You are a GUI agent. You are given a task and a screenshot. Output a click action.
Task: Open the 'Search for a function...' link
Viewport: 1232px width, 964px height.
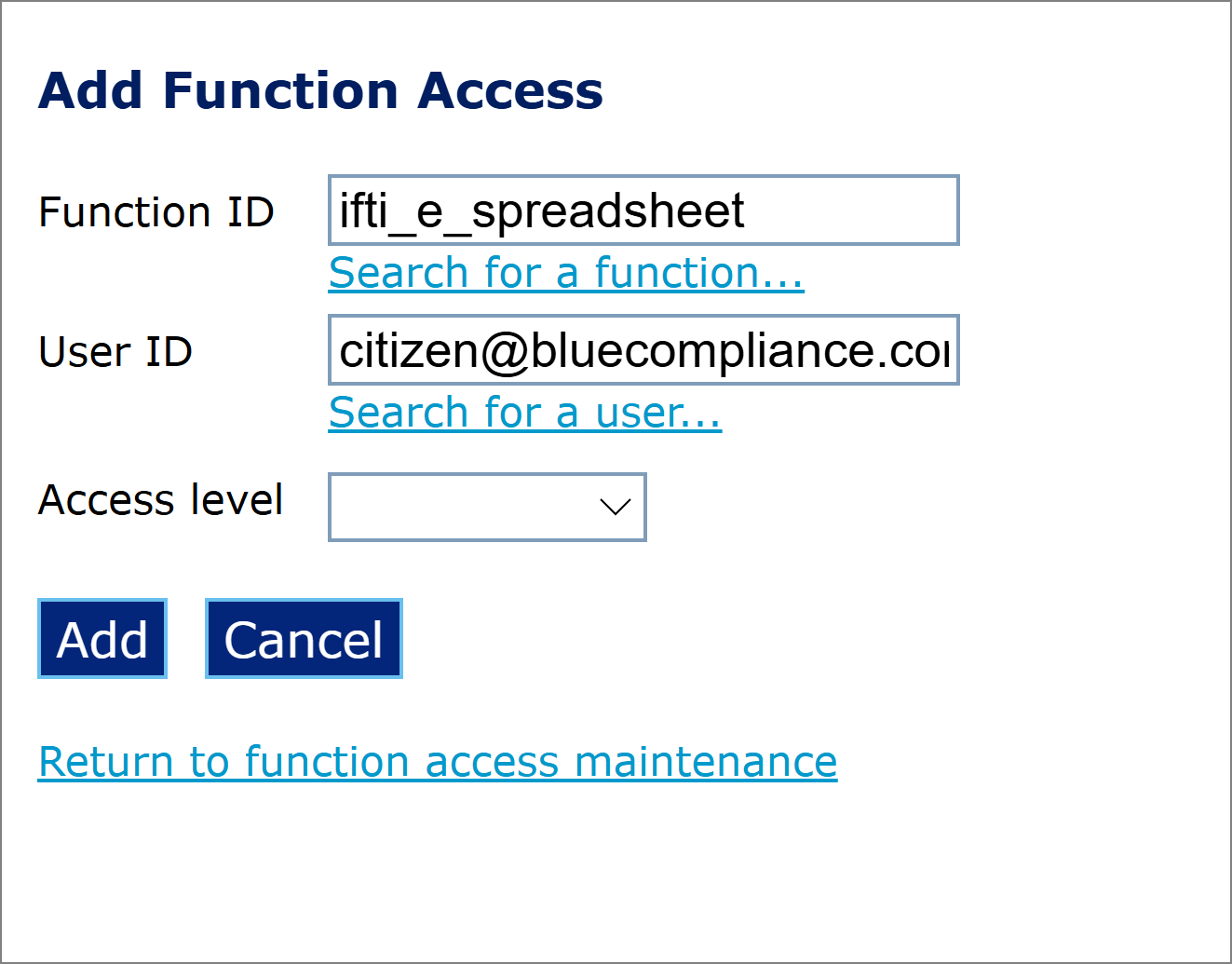tap(565, 273)
